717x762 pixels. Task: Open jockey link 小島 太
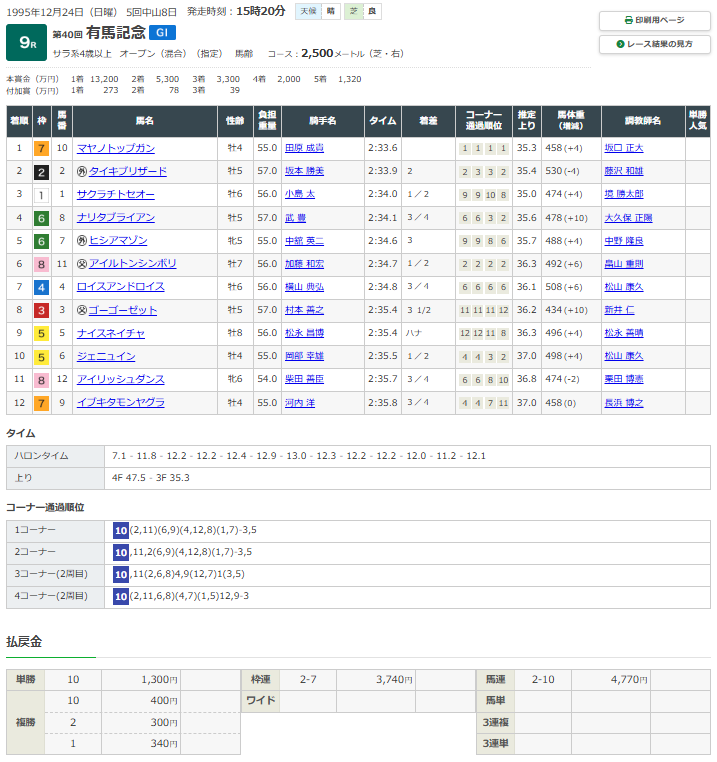tap(300, 194)
